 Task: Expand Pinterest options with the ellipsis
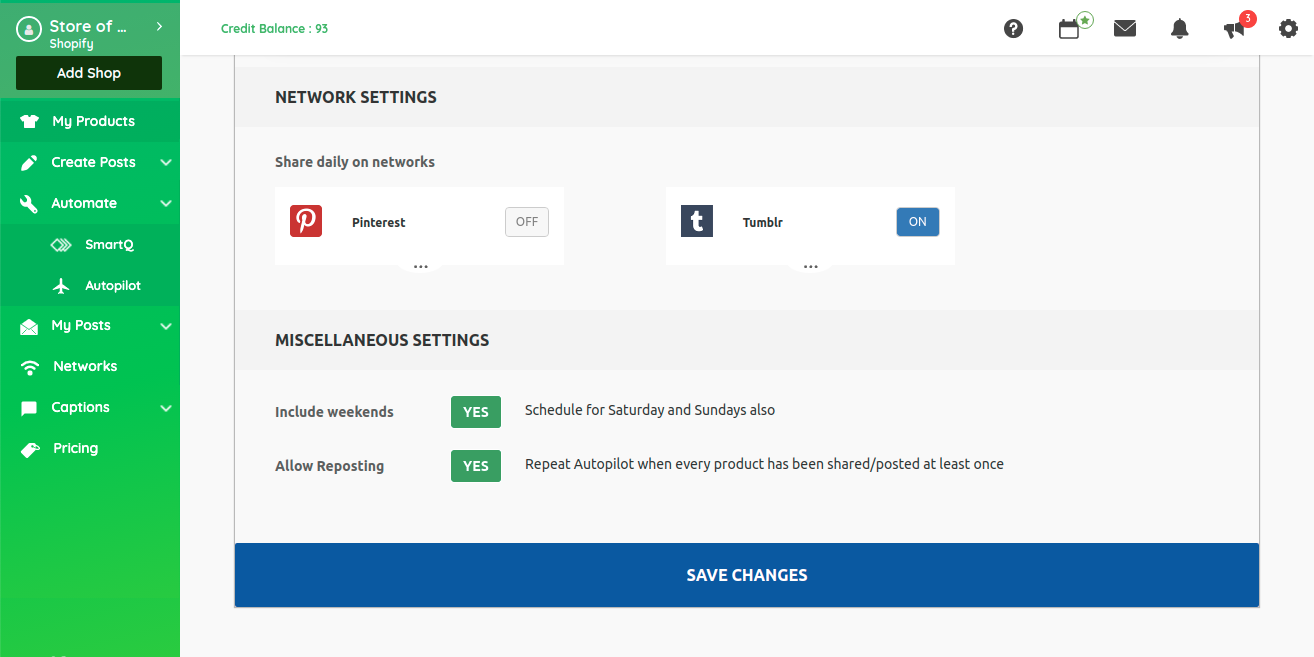point(420,267)
